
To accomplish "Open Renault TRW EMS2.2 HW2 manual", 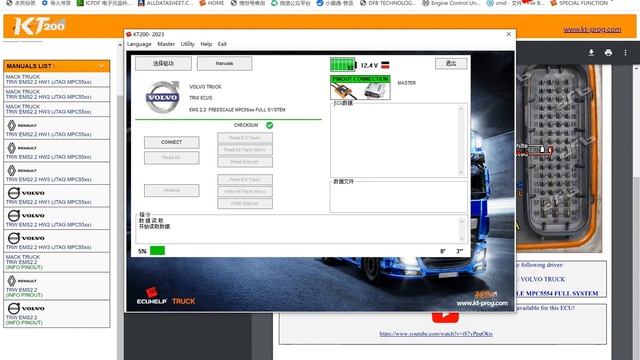I will tap(57, 151).
